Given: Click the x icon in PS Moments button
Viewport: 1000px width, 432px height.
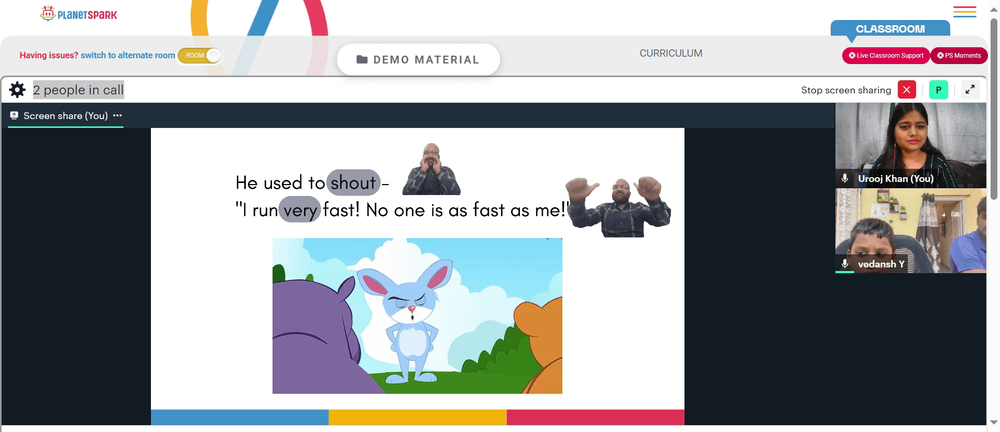Looking at the screenshot, I should (940, 56).
